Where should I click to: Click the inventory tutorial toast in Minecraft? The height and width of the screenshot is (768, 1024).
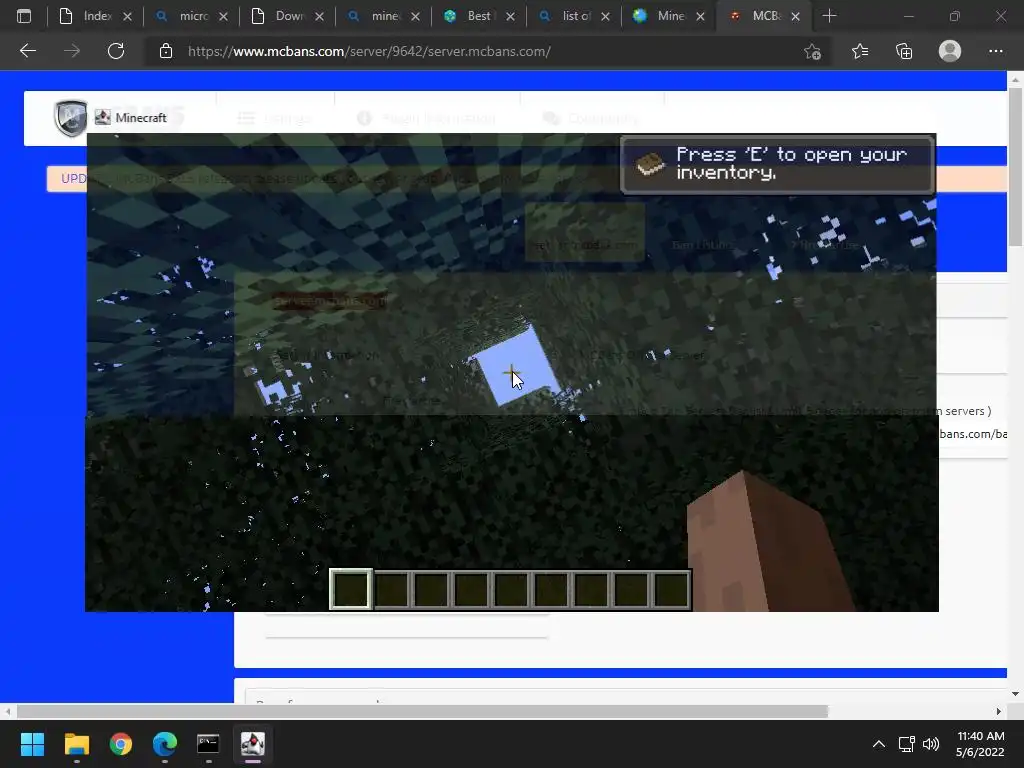pos(777,165)
